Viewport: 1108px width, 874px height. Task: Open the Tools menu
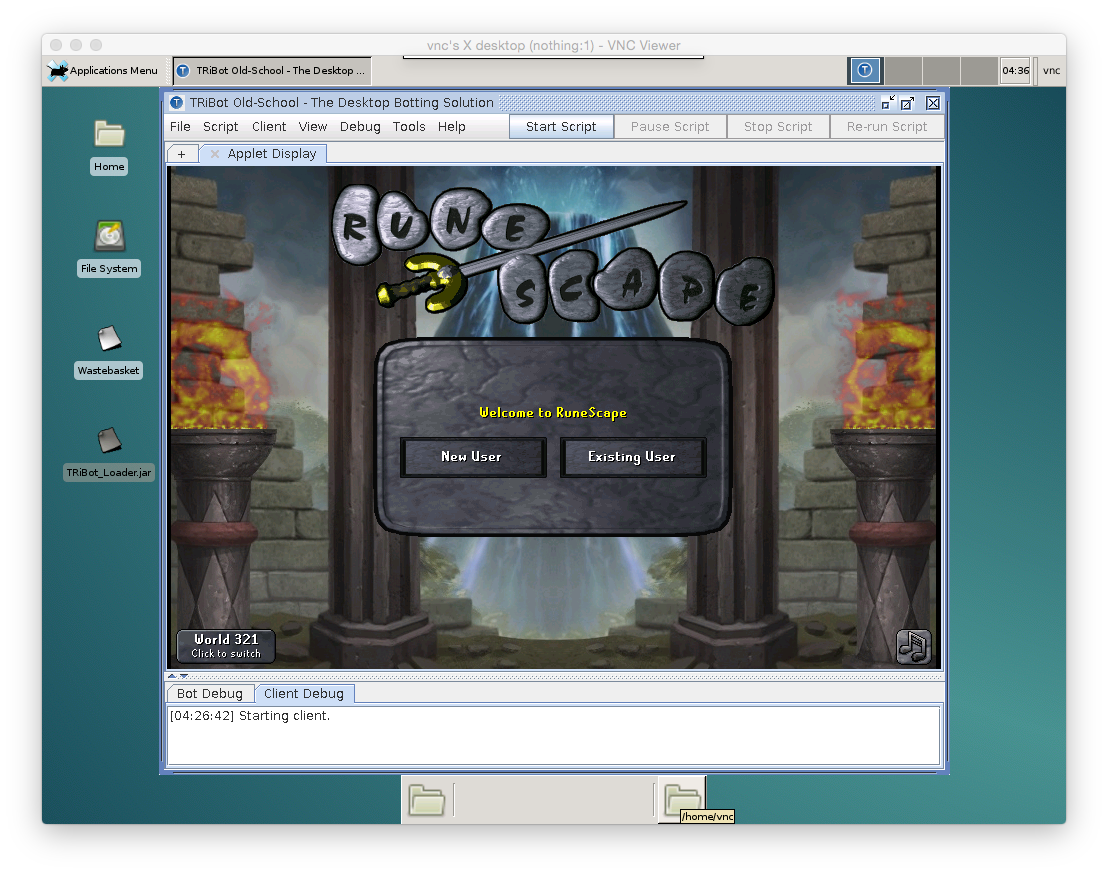click(409, 126)
